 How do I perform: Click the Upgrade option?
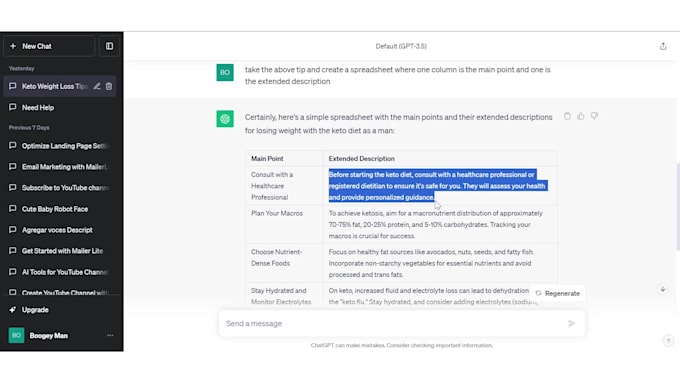tap(60, 310)
